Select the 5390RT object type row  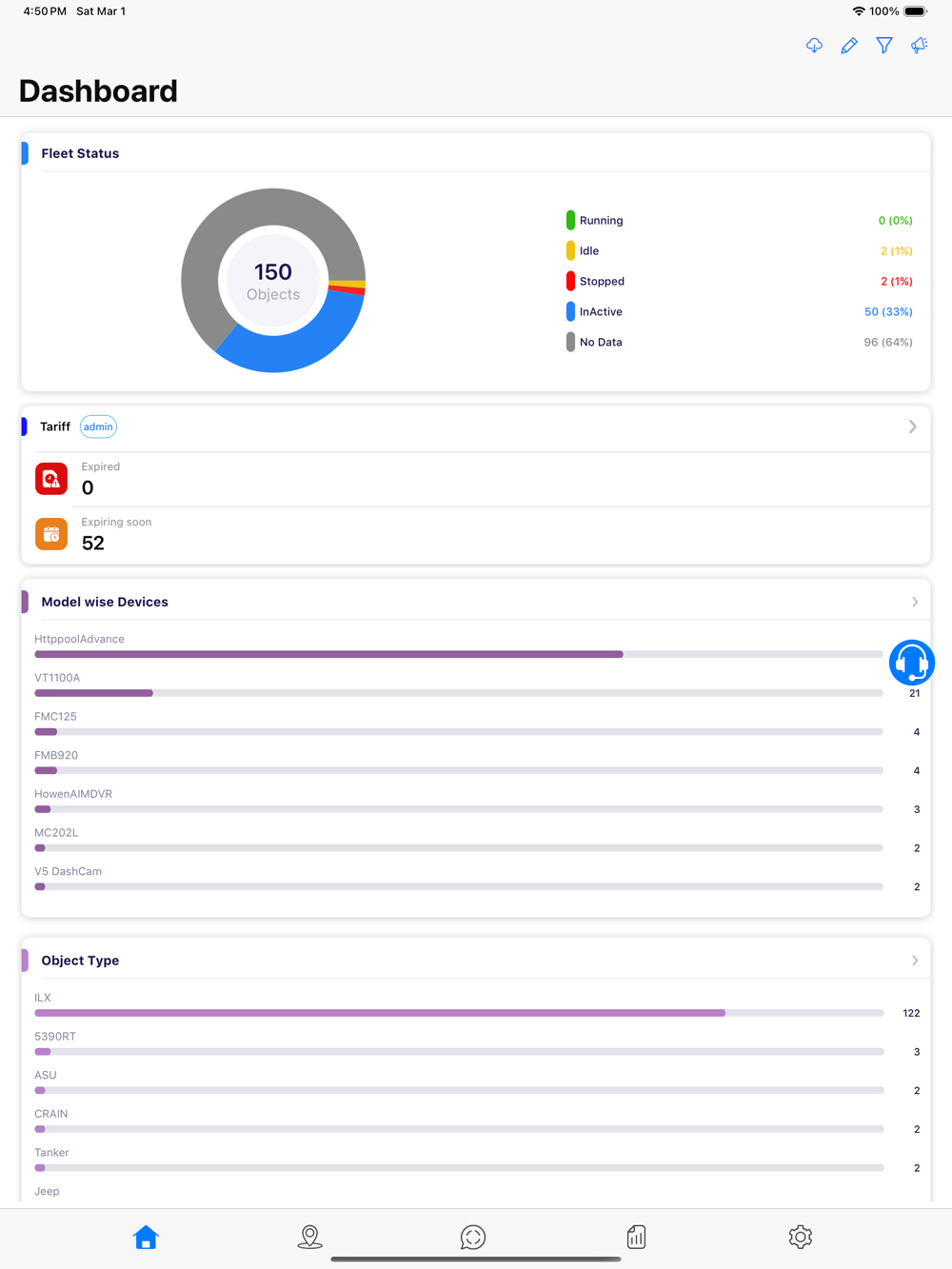tap(476, 1044)
